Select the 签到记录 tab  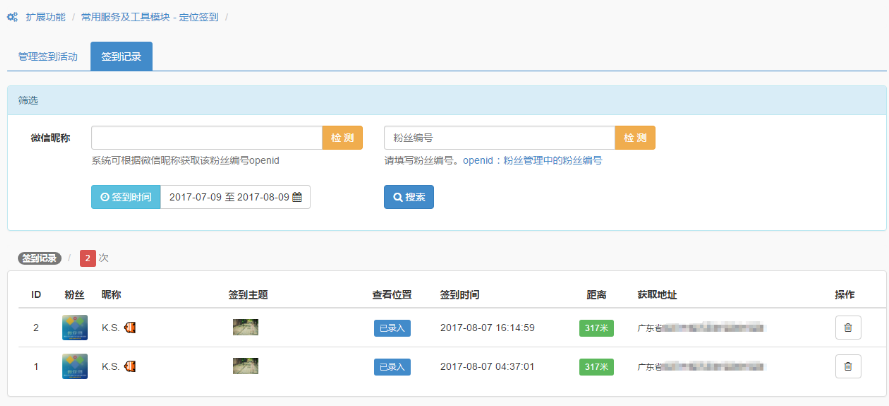(x=121, y=57)
